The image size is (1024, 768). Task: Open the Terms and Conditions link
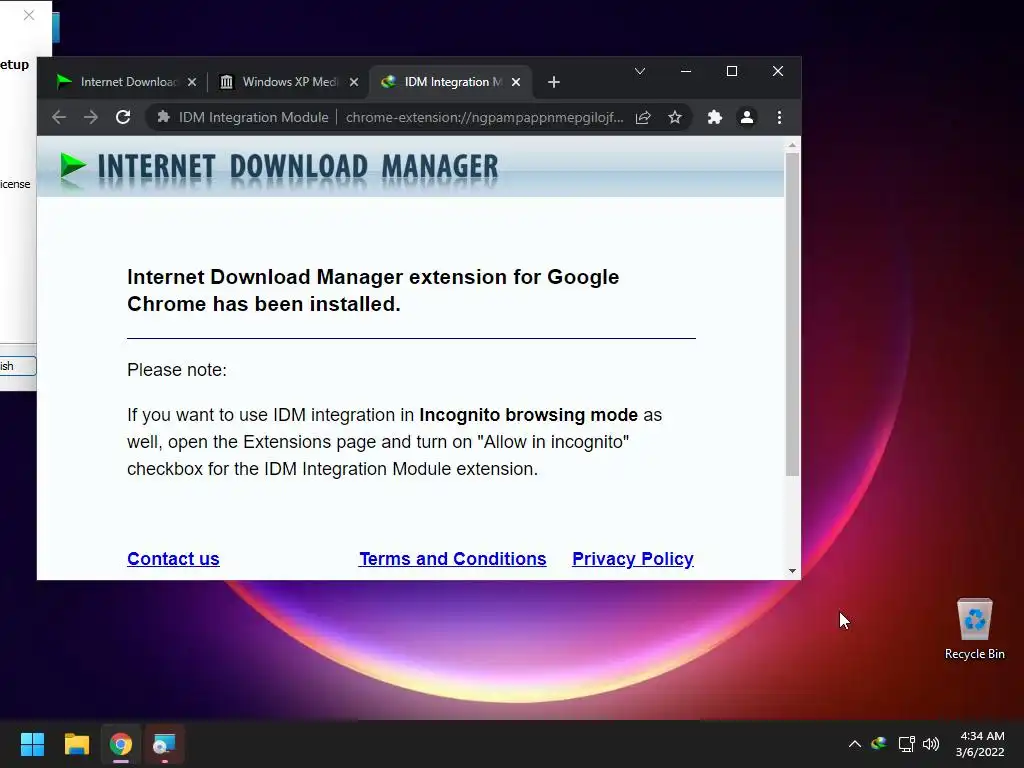click(453, 559)
